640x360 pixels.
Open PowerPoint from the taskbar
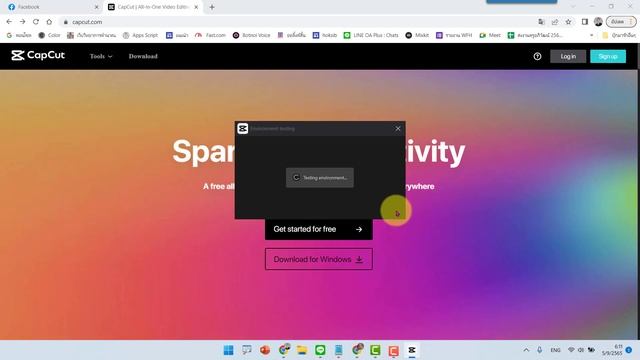click(x=265, y=350)
